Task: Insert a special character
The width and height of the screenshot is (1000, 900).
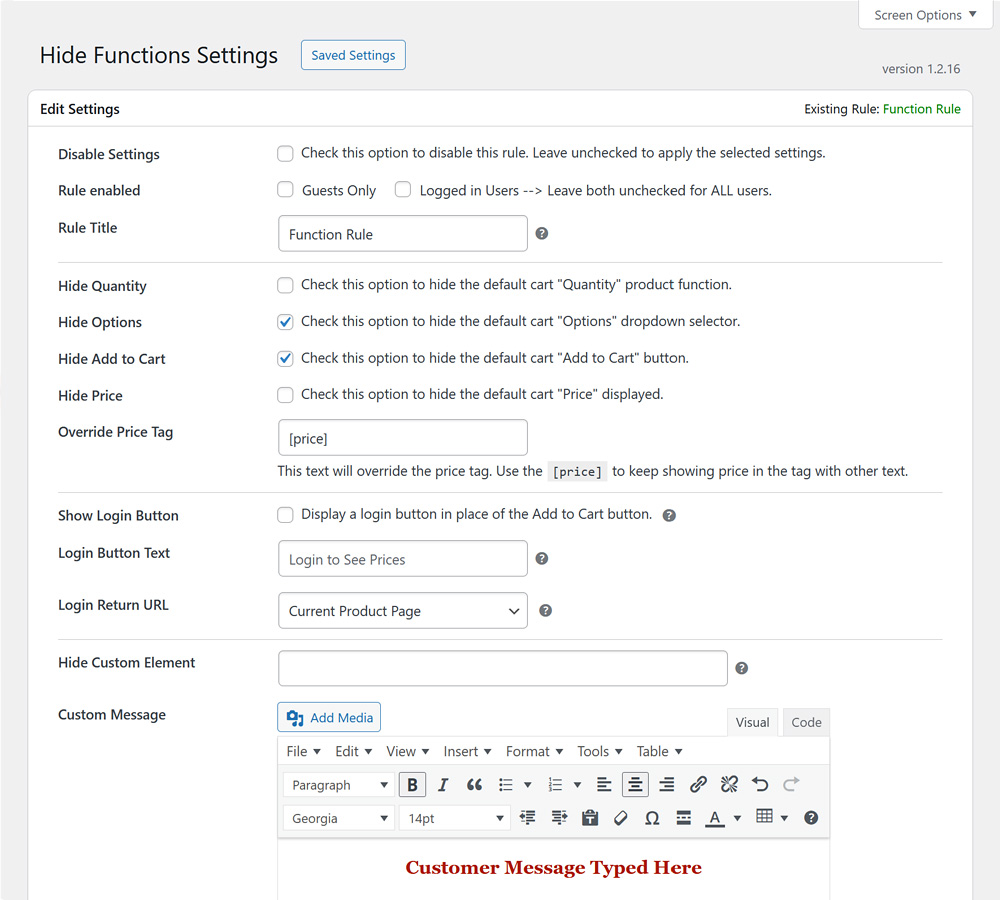Action: 652,817
